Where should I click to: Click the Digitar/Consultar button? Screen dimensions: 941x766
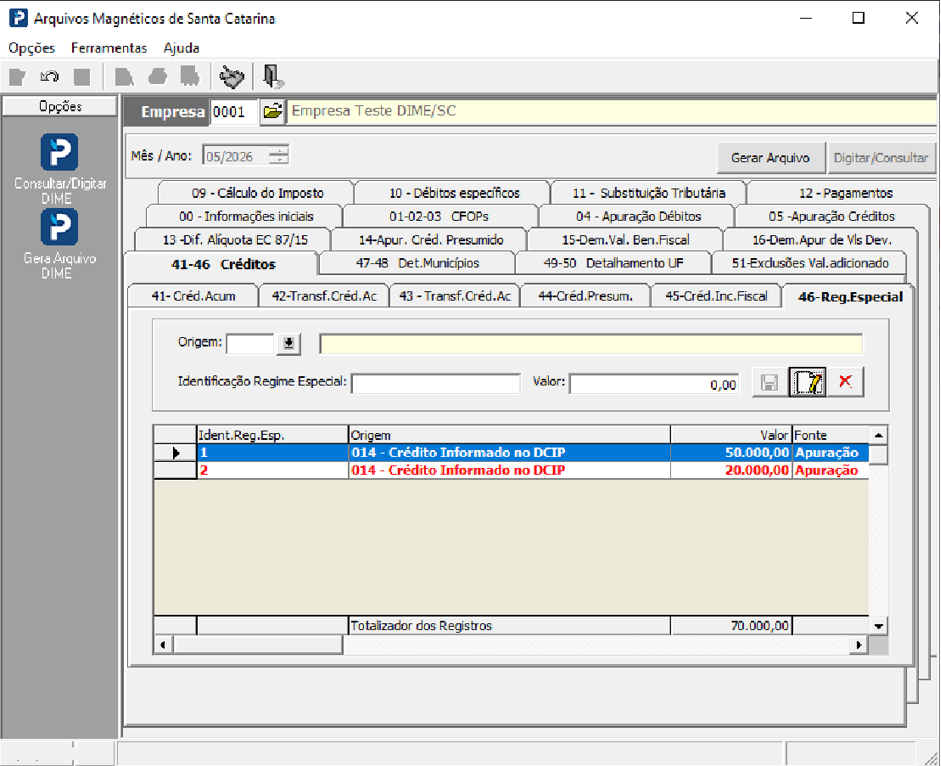pos(880,158)
